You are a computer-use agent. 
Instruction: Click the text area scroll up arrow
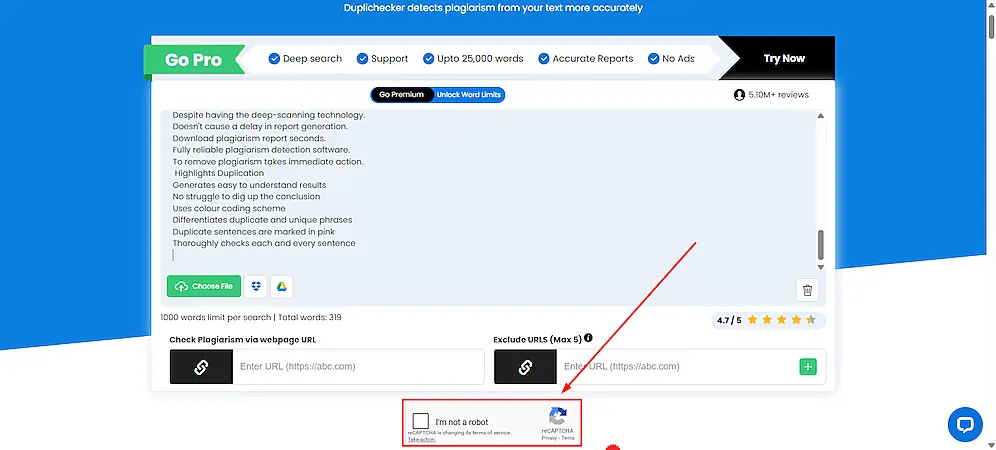point(820,116)
